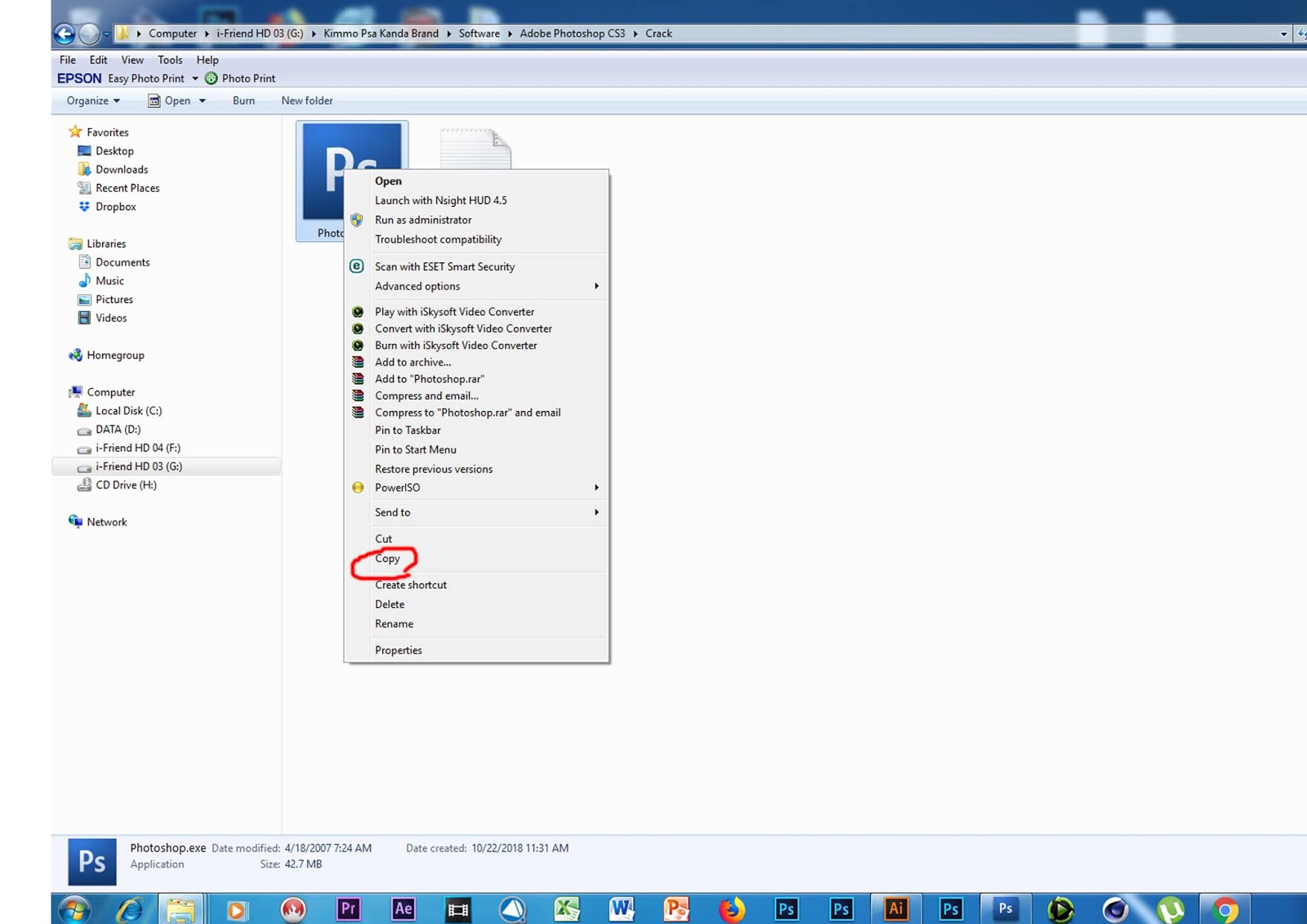Open the File menu
Image resolution: width=1307 pixels, height=924 pixels.
tap(68, 60)
